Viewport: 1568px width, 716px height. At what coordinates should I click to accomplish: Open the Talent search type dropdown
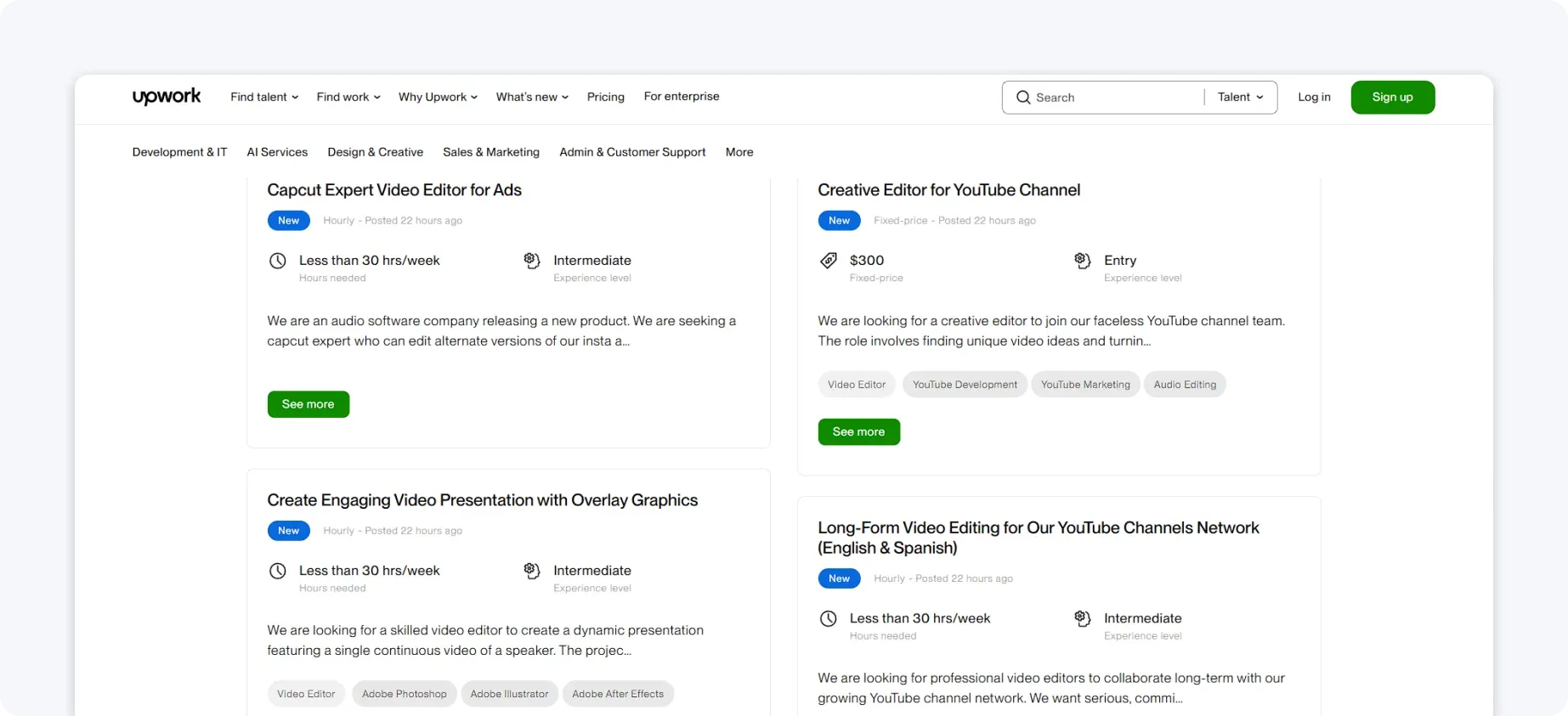(x=1240, y=97)
